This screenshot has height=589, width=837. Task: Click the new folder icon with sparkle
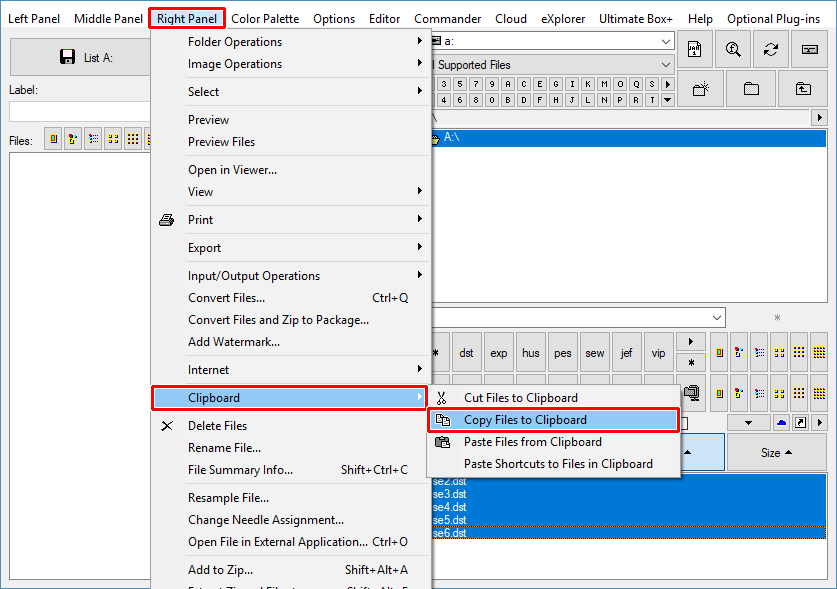(700, 89)
